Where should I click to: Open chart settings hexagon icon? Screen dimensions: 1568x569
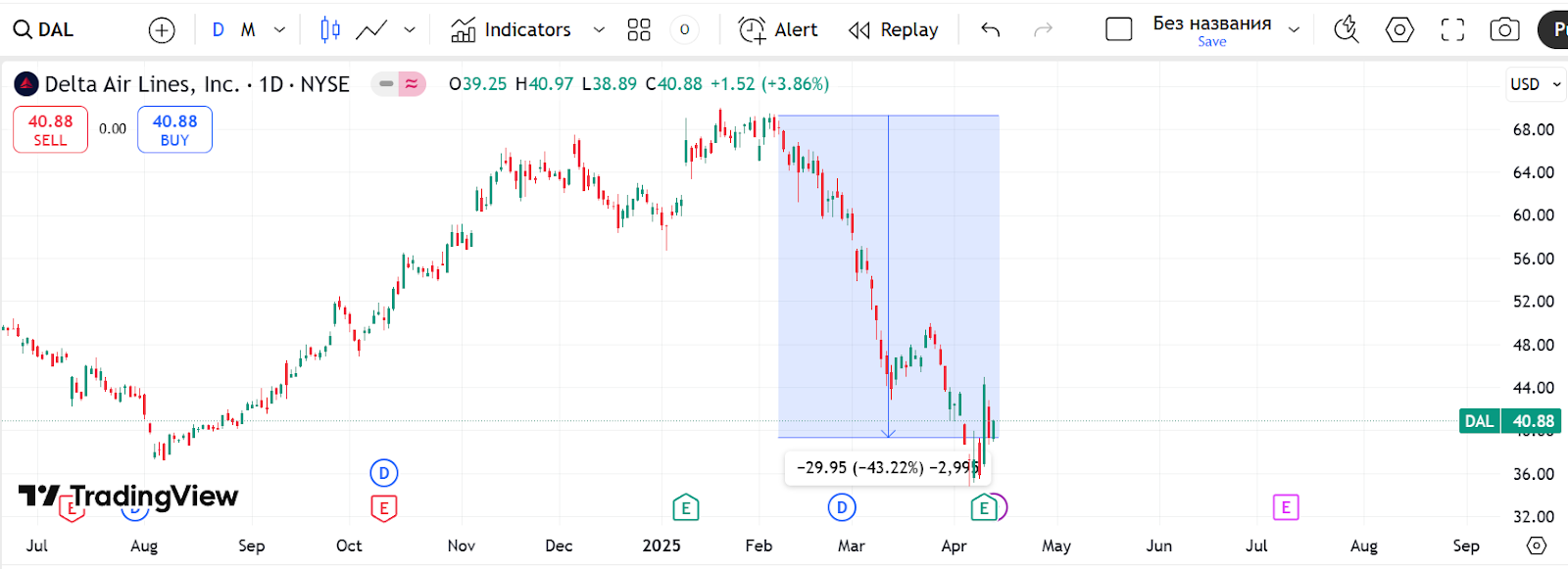1399,30
